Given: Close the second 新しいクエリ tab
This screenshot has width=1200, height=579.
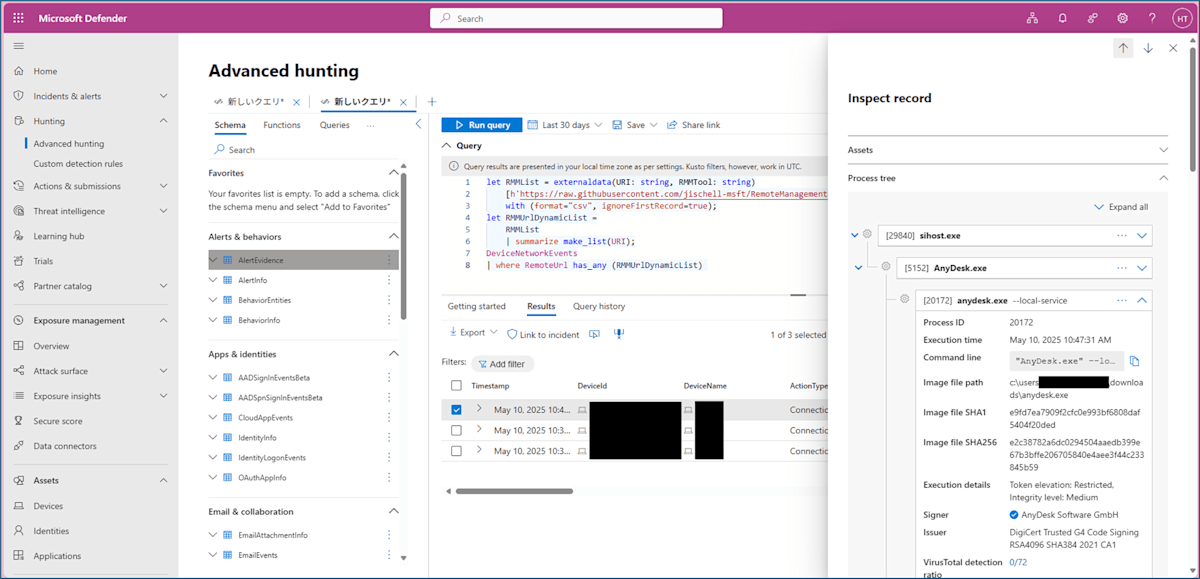Looking at the screenshot, I should click(403, 102).
